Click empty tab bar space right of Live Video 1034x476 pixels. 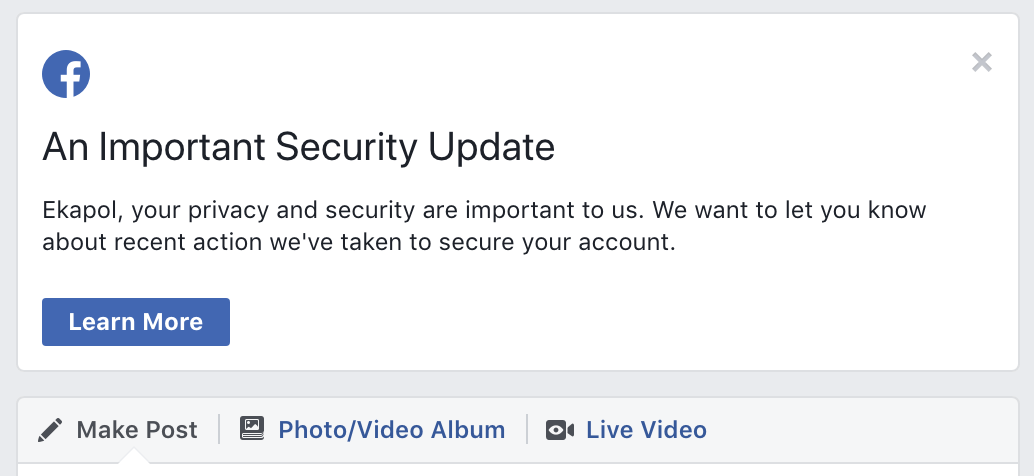click(x=857, y=430)
